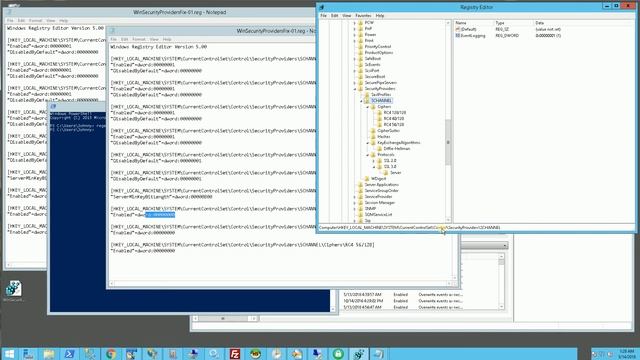Click the PriorityControl folder icon
Screen dimensions: 640x360
click(x=360, y=47)
